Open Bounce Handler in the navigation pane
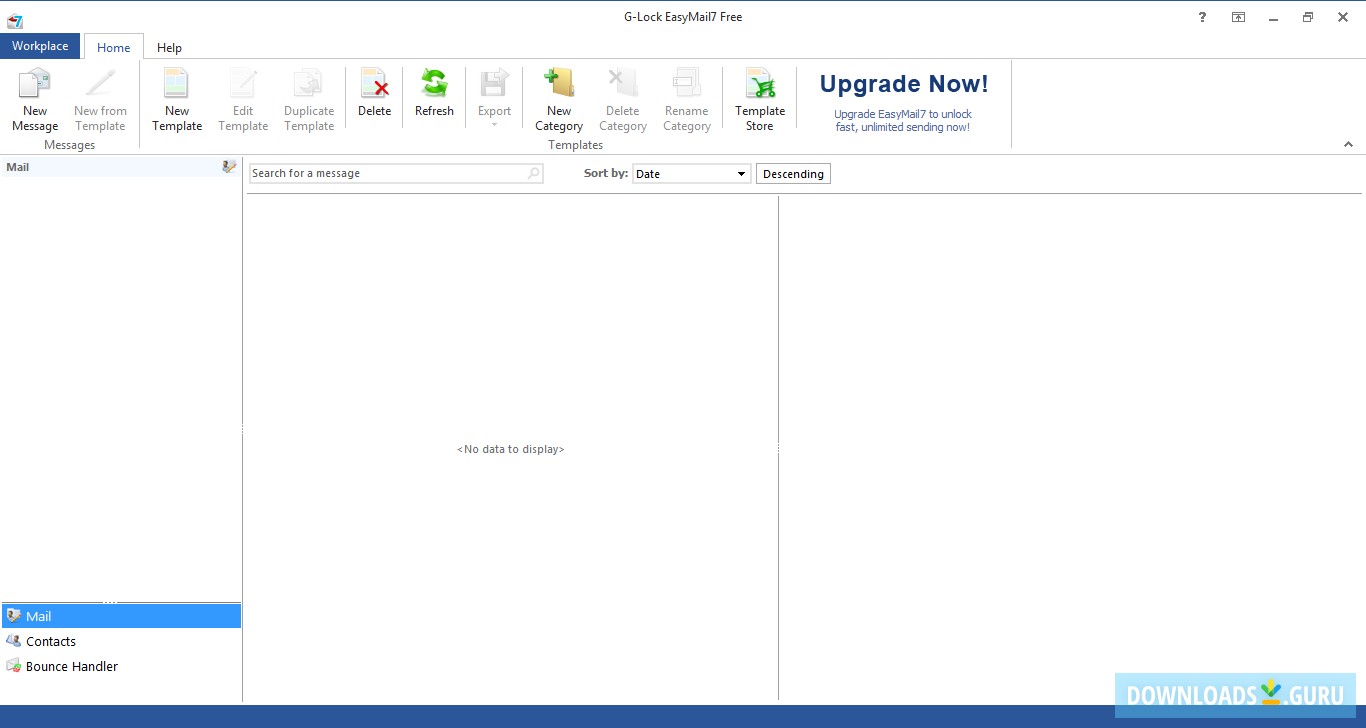 (121, 666)
